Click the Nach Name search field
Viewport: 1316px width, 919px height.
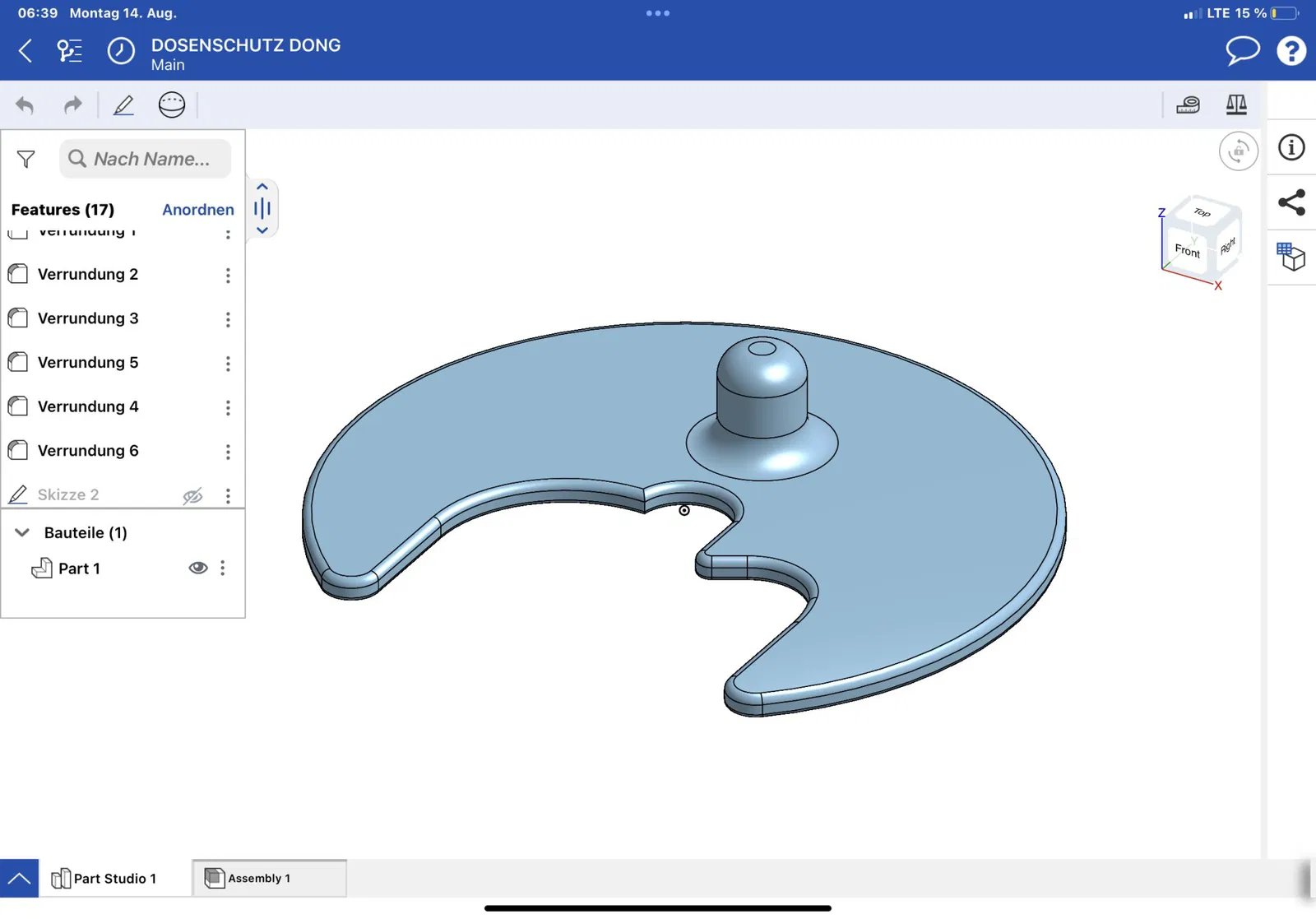[145, 159]
